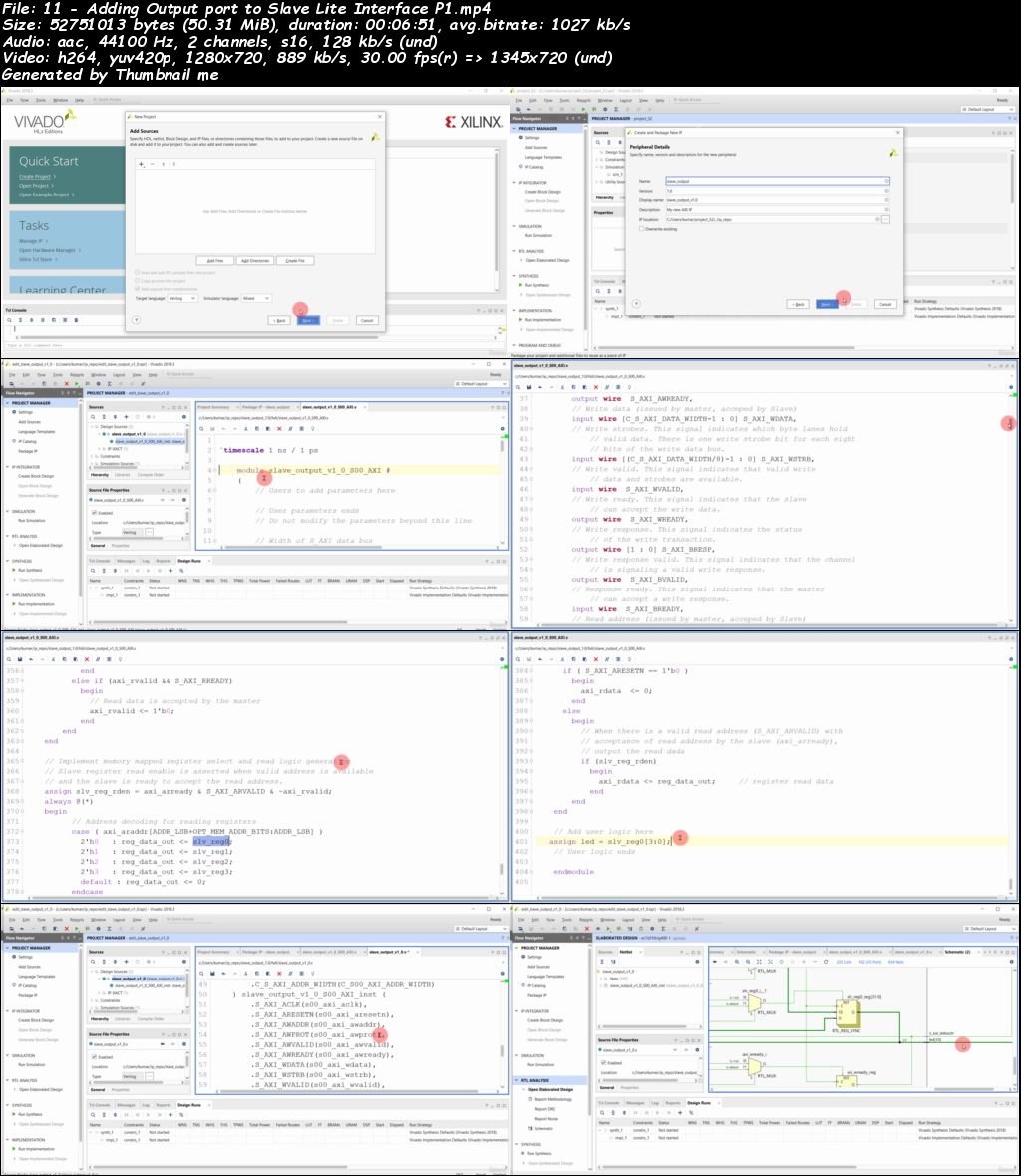Open the 100 Cells link in the Schematic toolbar

pyautogui.click(x=845, y=962)
